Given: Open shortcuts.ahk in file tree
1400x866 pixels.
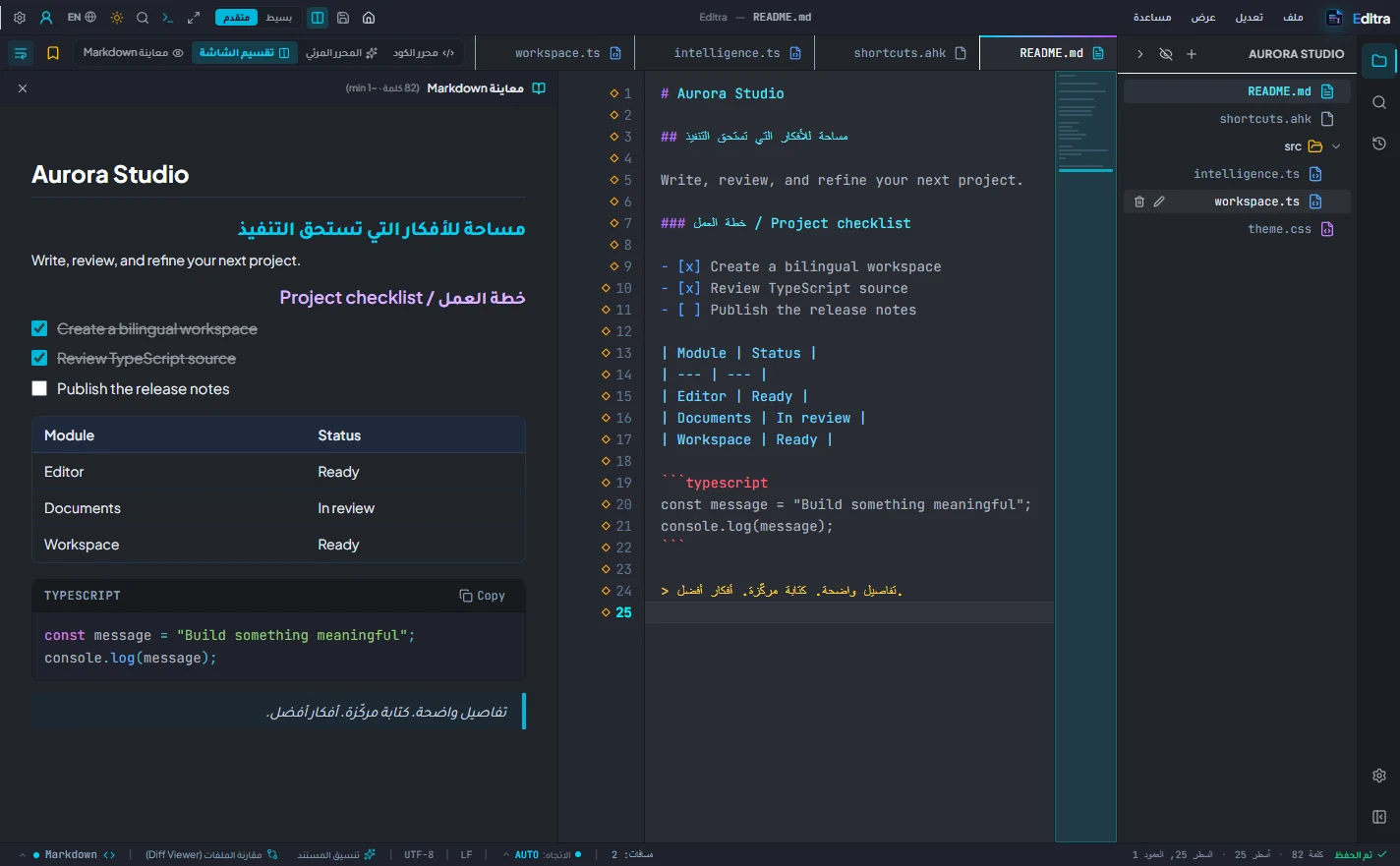Looking at the screenshot, I should click(x=1237, y=119).
